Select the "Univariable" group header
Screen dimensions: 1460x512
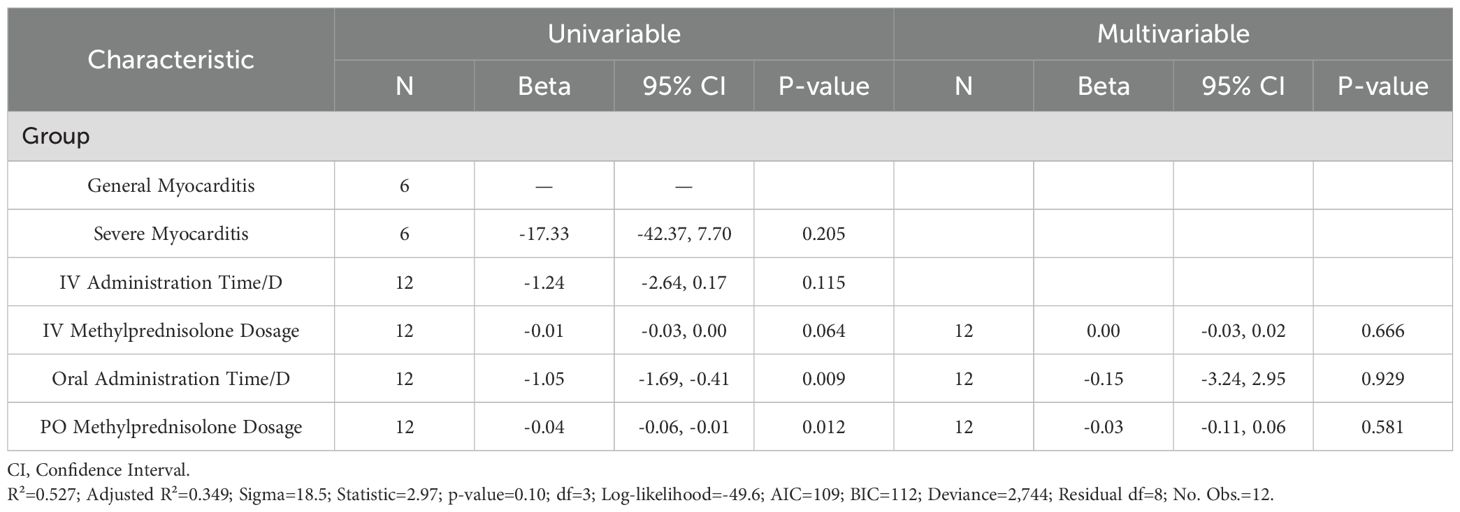click(x=614, y=33)
